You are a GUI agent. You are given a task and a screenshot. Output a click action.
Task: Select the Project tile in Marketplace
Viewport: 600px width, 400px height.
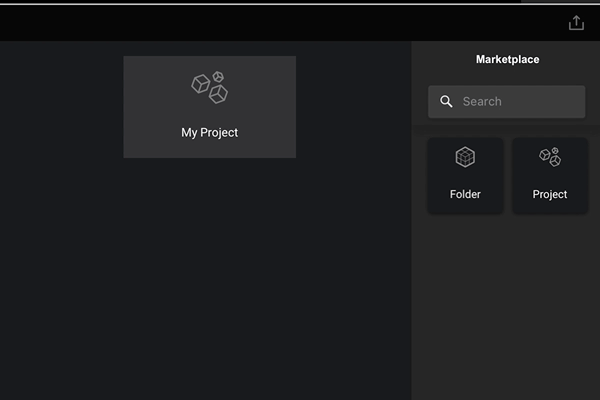click(550, 175)
